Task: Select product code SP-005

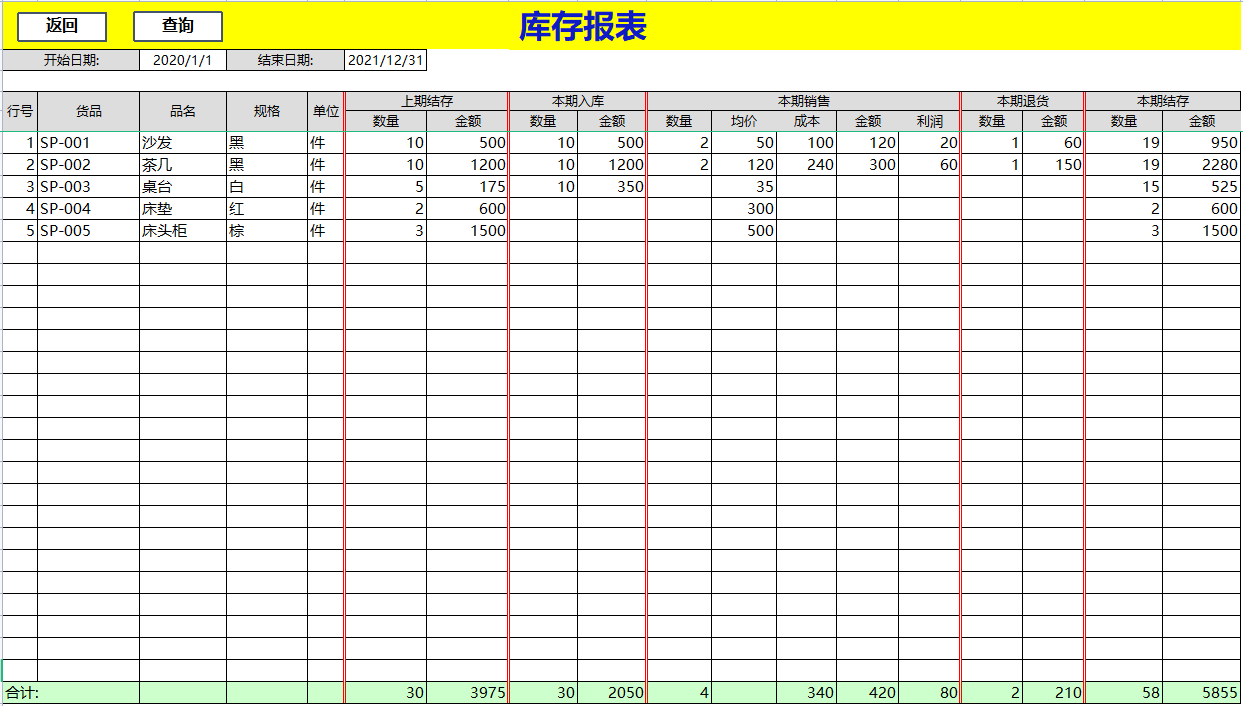Action: coord(89,231)
